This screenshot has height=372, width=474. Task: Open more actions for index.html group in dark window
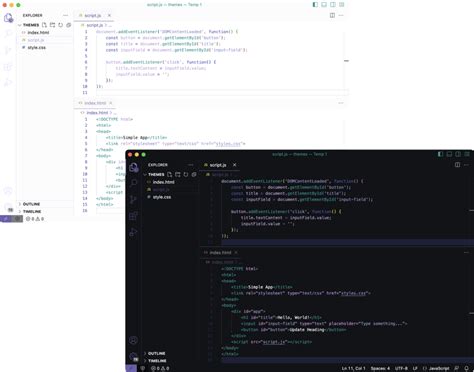[466, 252]
